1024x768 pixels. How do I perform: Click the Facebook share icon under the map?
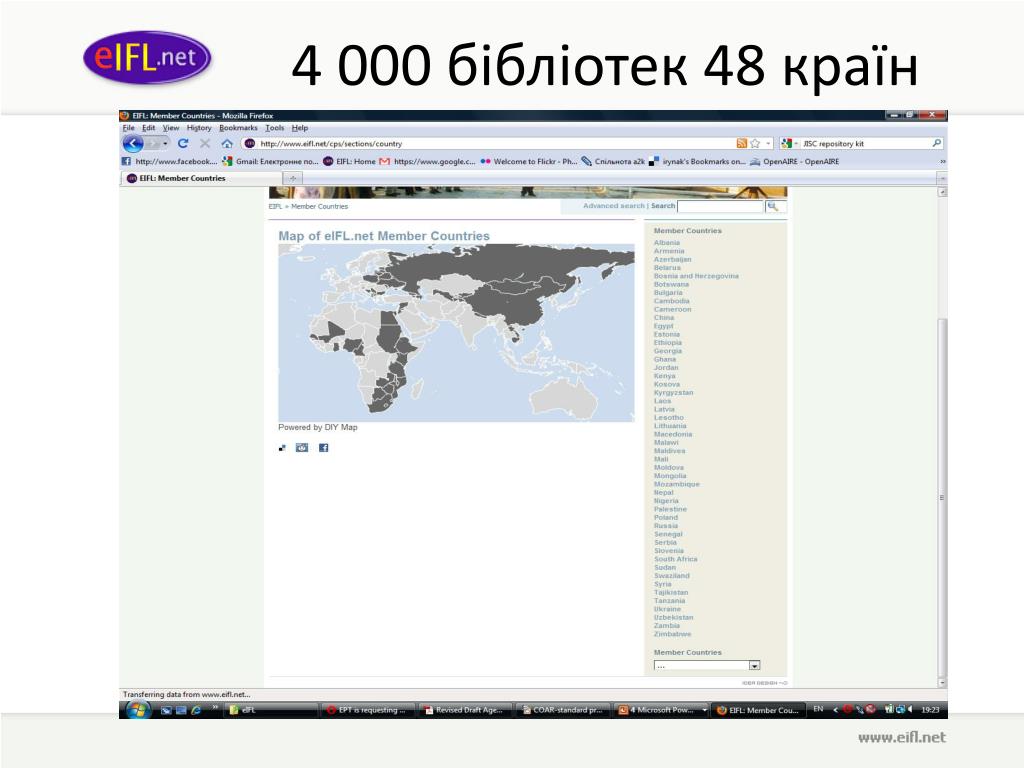click(323, 447)
